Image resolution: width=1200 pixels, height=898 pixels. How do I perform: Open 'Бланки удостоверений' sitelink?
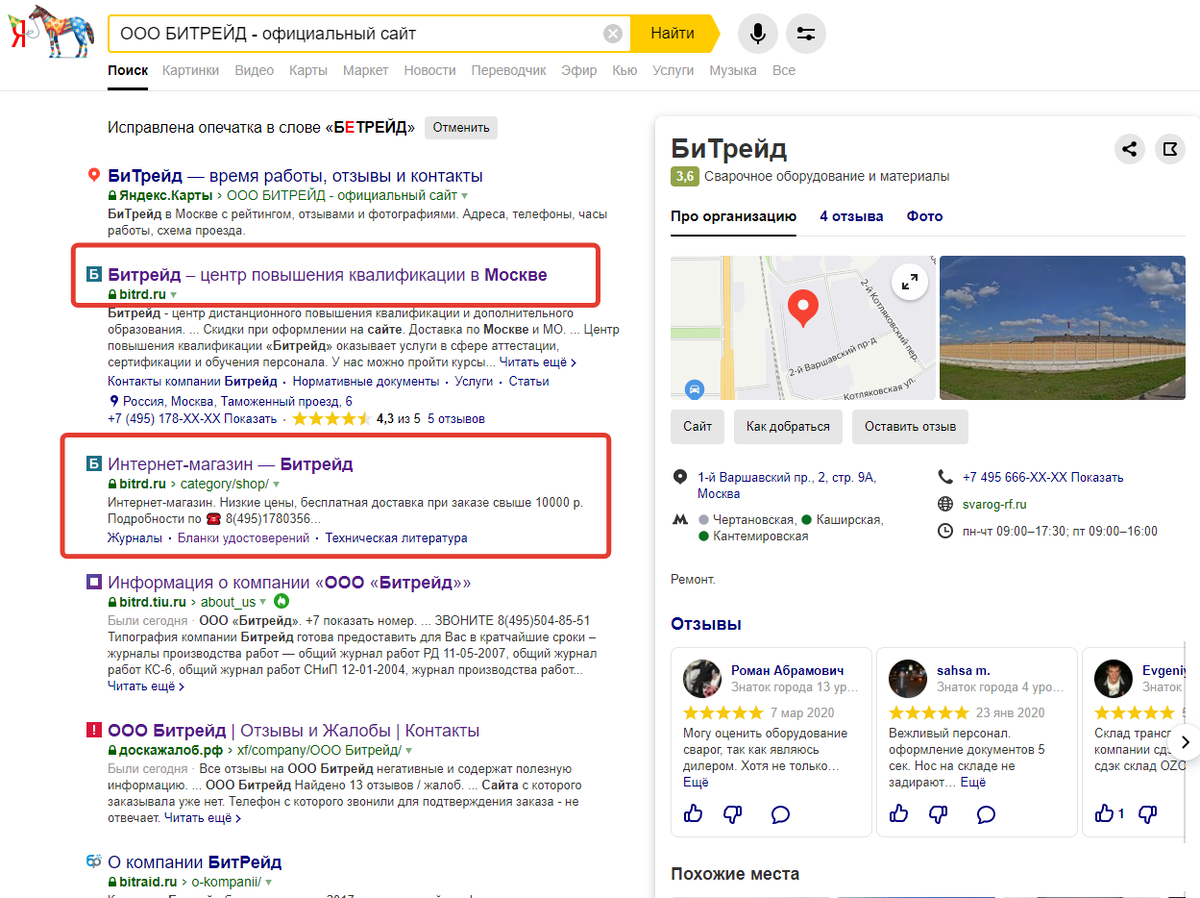point(244,538)
